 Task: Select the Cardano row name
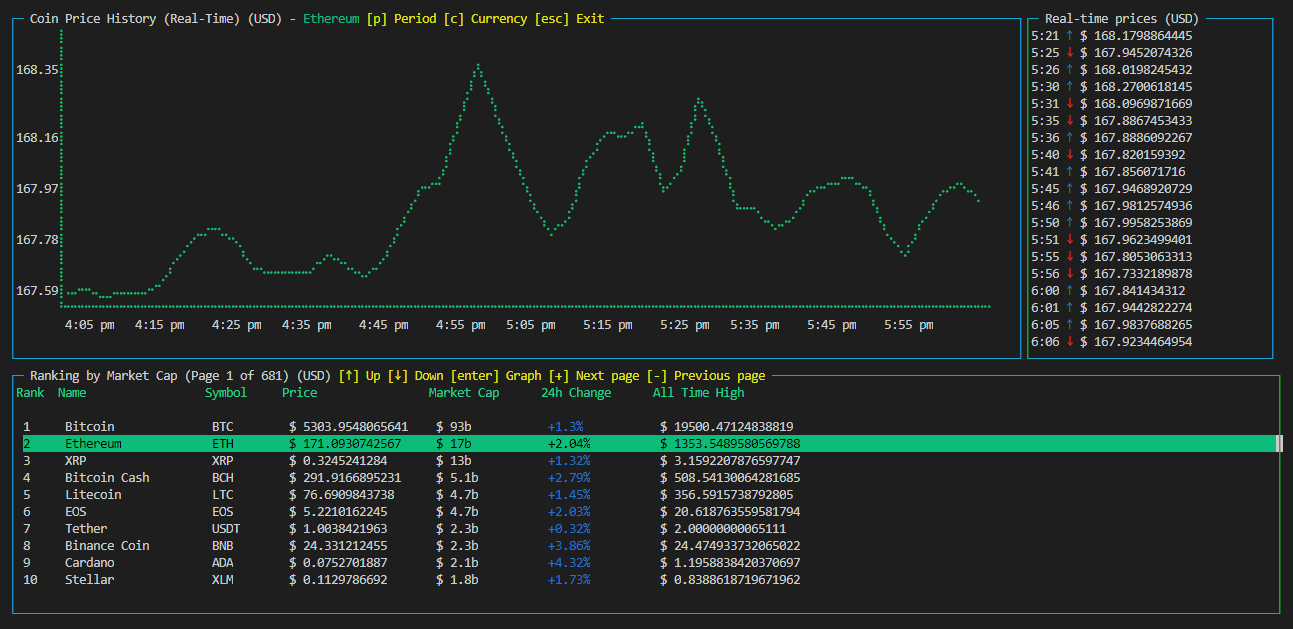coord(90,563)
